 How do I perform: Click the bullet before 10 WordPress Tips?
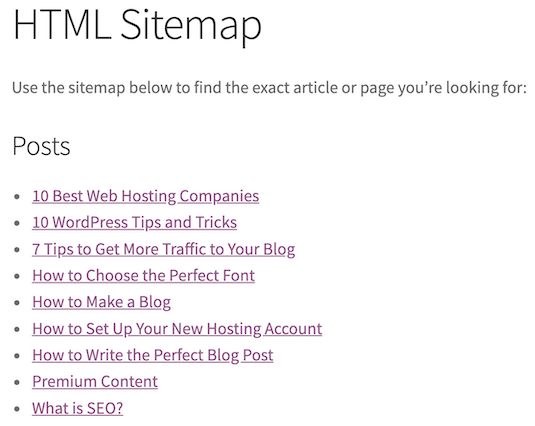[17, 223]
